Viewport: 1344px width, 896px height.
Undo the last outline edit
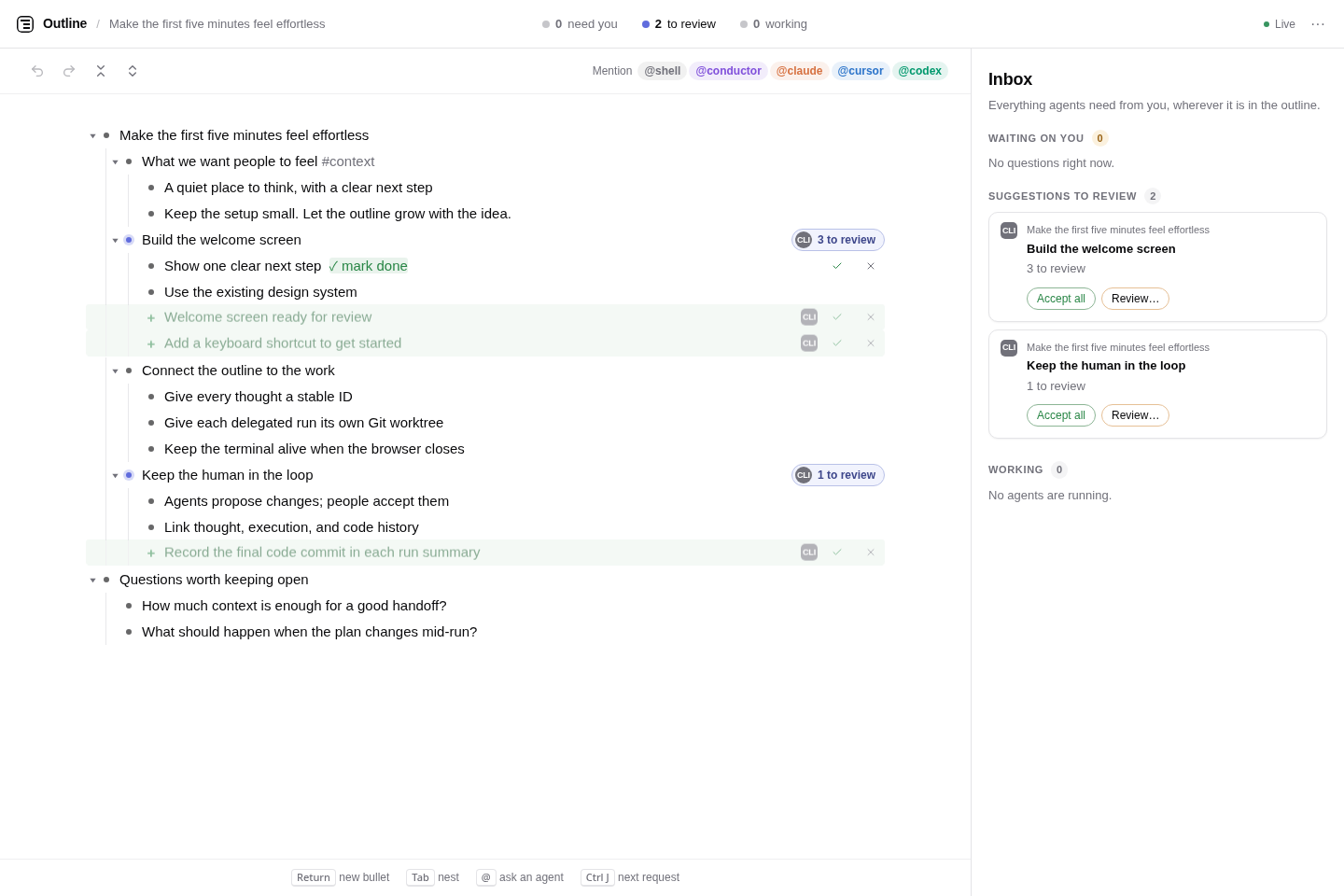(x=37, y=71)
